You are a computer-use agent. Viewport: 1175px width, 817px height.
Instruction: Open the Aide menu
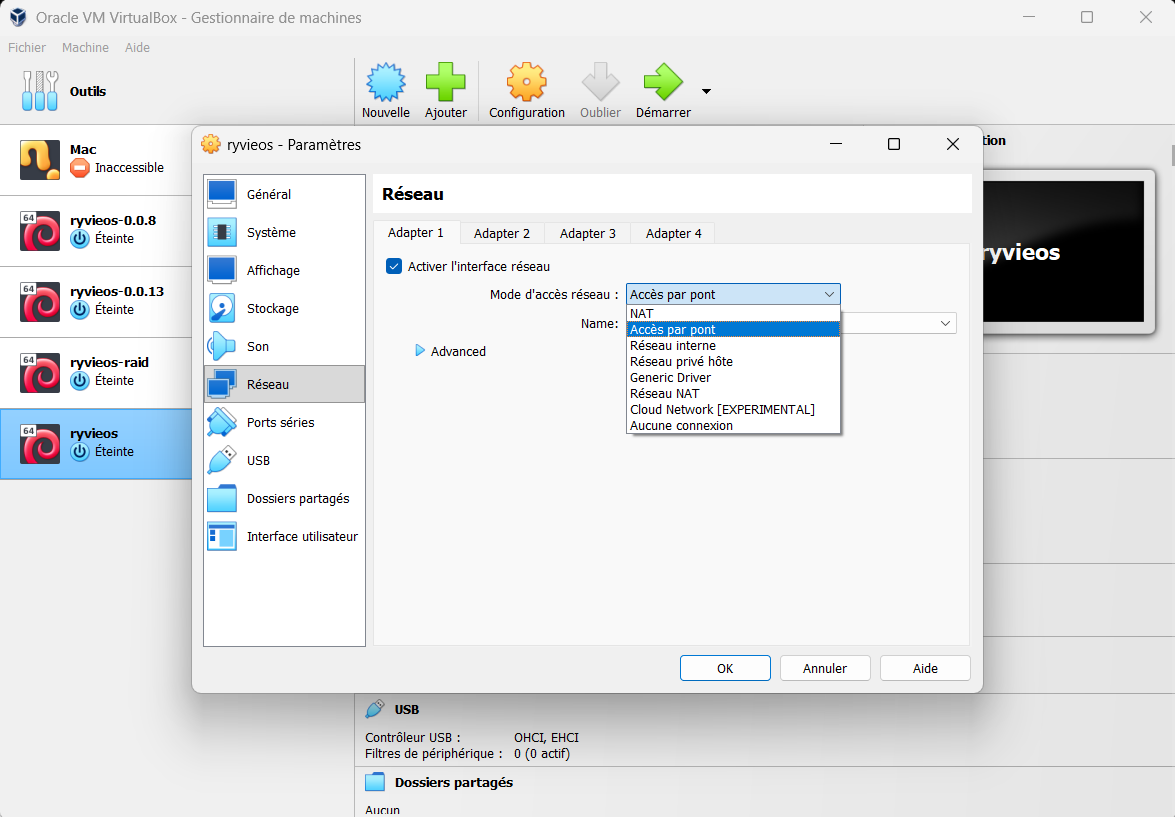click(x=137, y=47)
